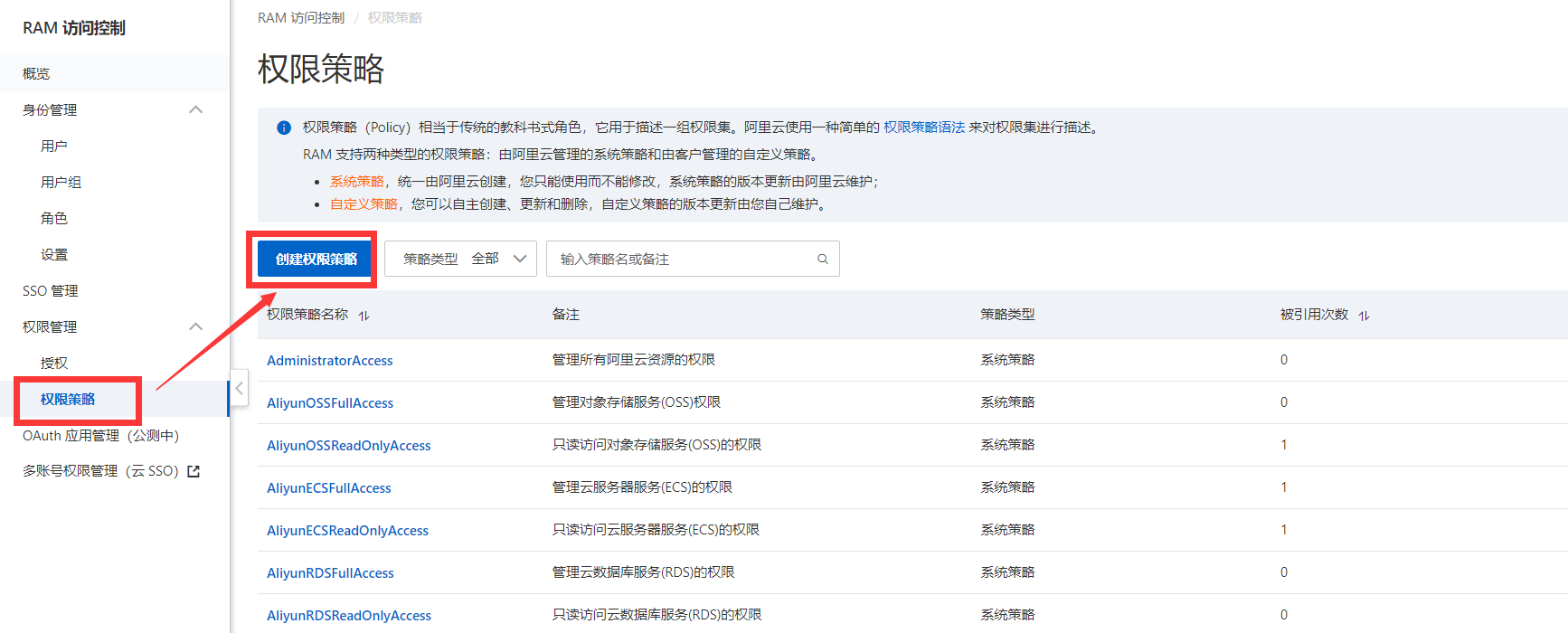This screenshot has height=633, width=1568.
Task: Click the blue info icon in notice
Action: (x=284, y=128)
